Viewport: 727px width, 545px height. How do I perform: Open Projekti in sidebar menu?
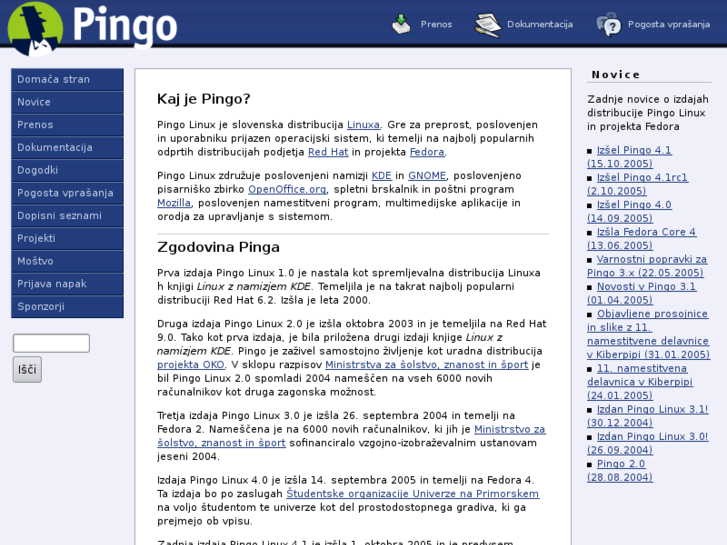[x=67, y=238]
